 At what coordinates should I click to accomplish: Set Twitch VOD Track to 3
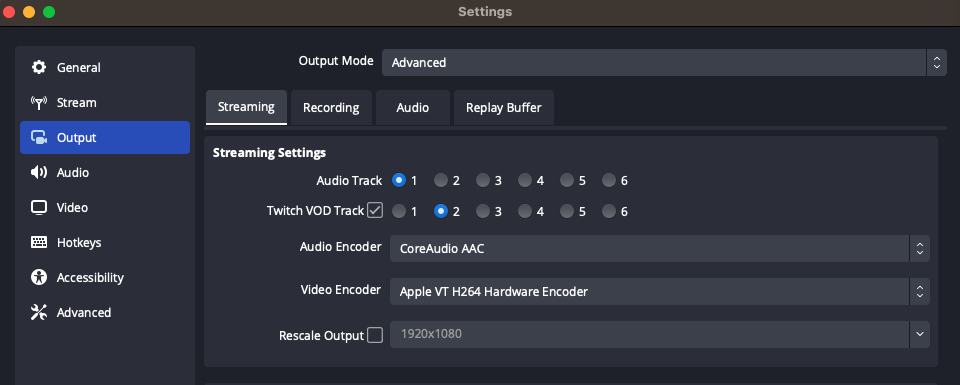[483, 211]
